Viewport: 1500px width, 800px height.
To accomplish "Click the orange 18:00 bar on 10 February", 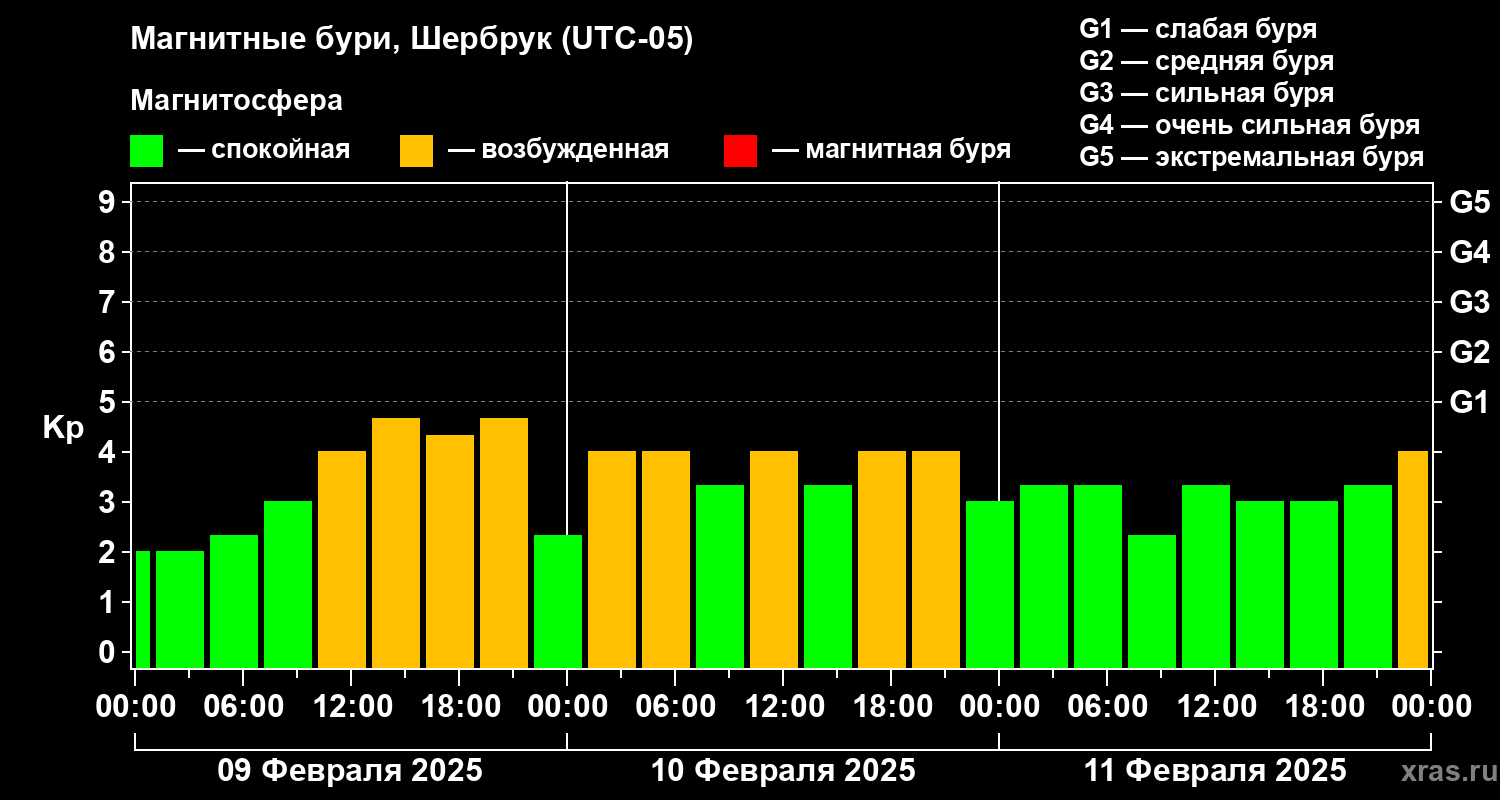I will (x=882, y=559).
